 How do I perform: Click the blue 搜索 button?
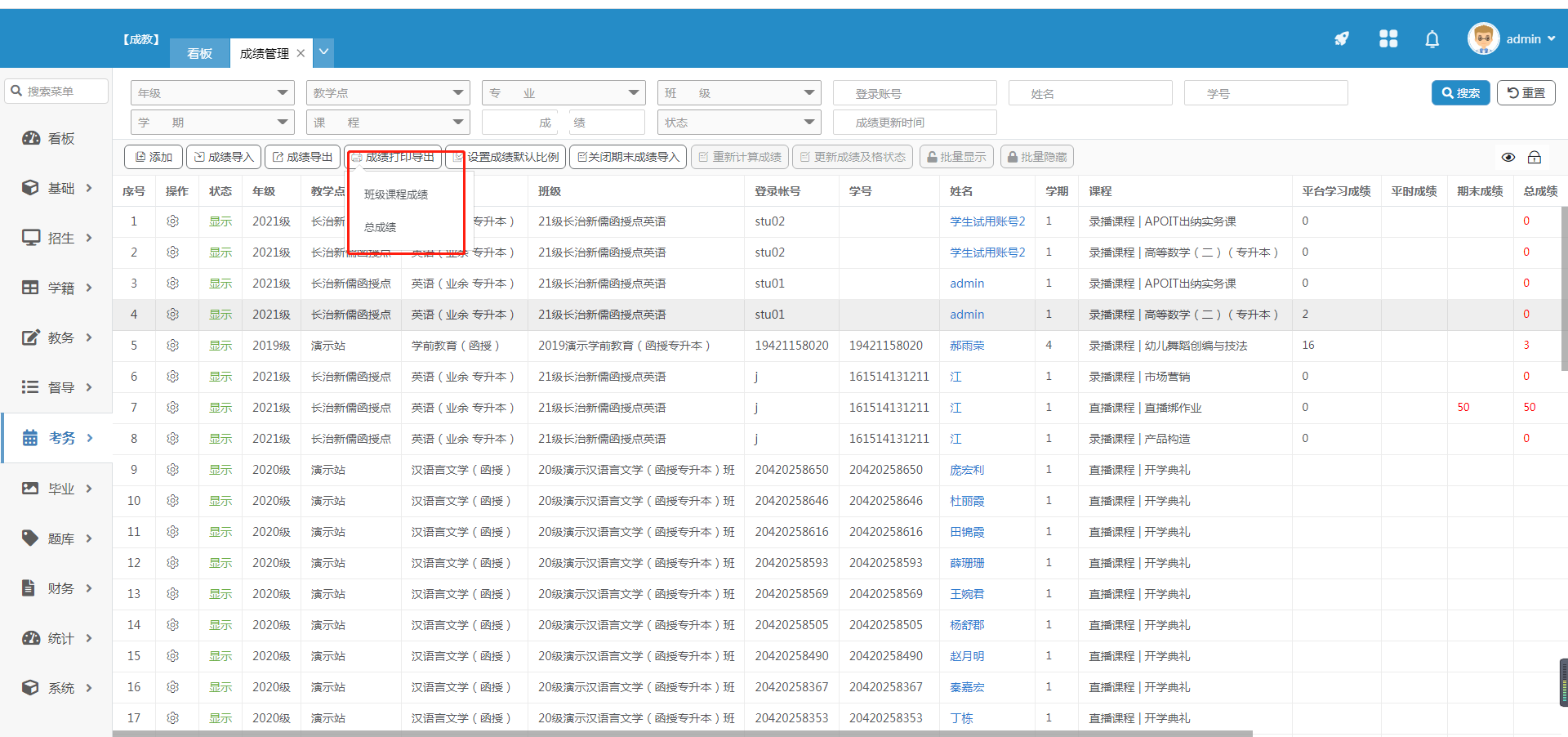(1460, 93)
